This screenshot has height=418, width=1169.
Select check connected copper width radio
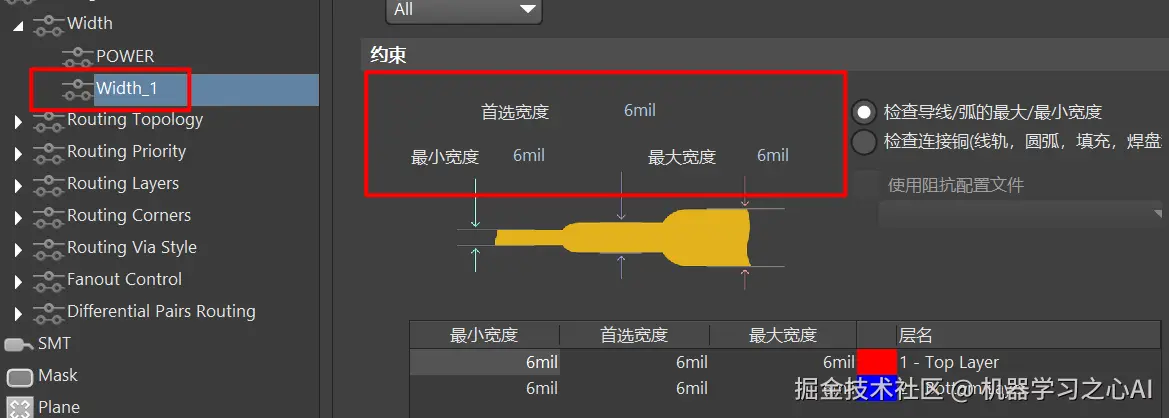click(864, 142)
